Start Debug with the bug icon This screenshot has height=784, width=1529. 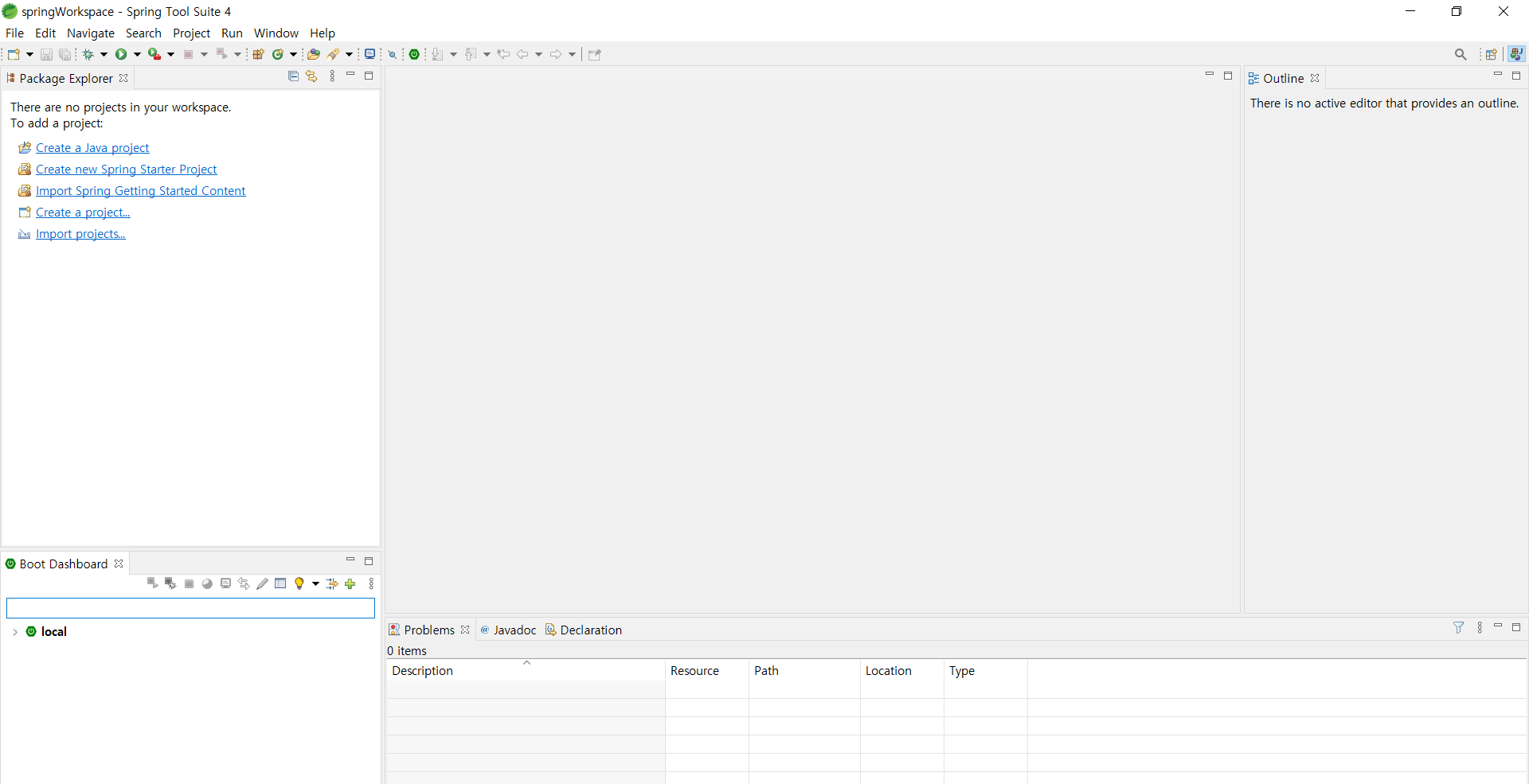tap(88, 54)
